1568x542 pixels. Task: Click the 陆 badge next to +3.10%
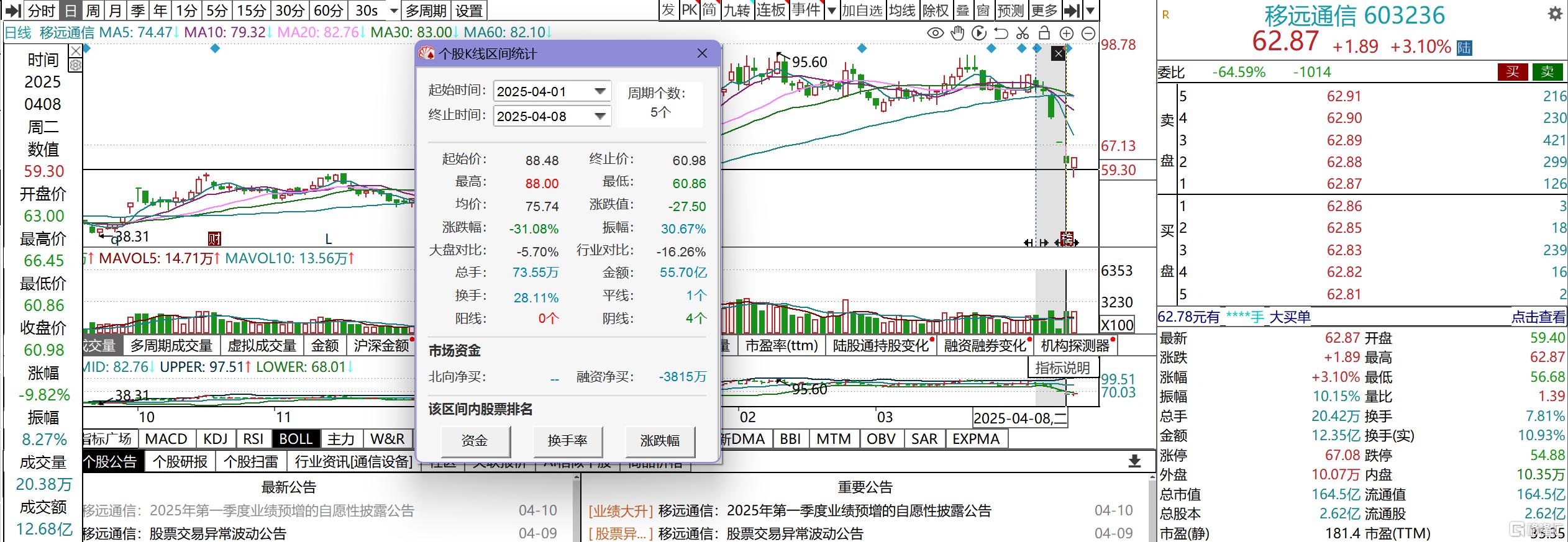pyautogui.click(x=1464, y=48)
